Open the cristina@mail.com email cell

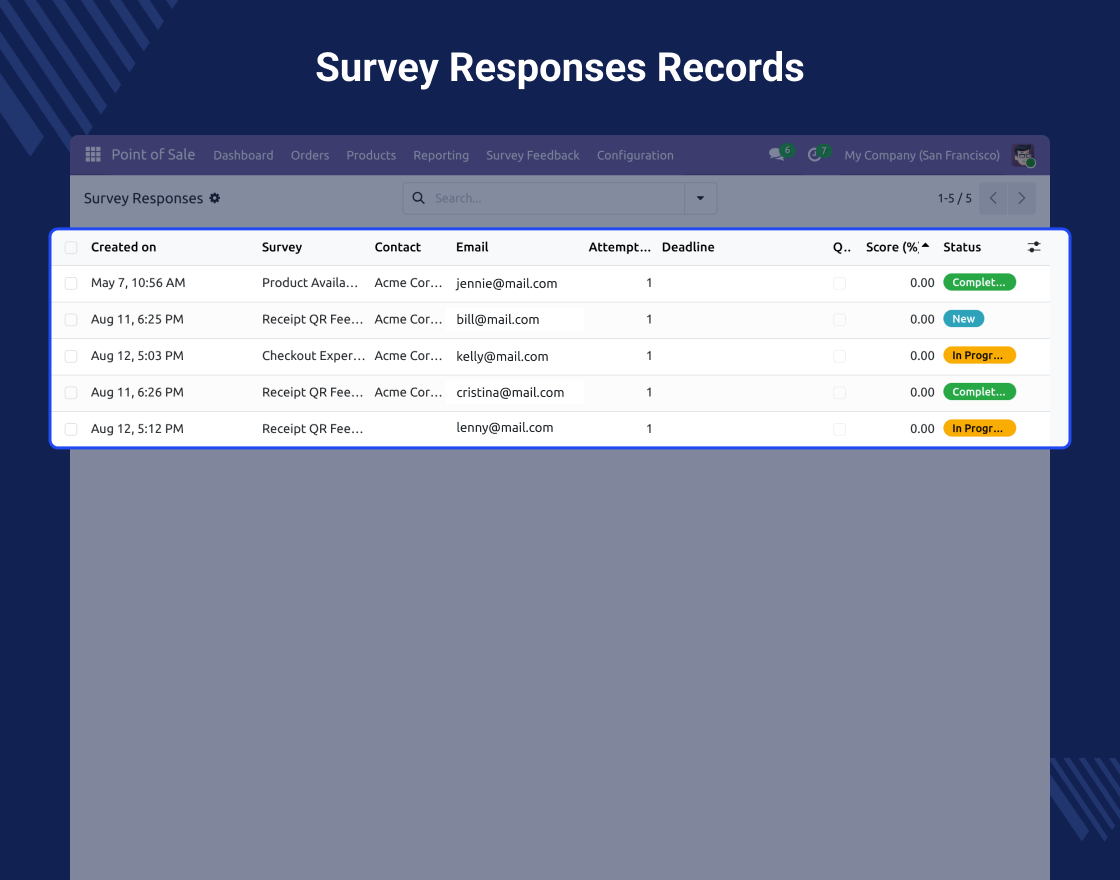pos(510,392)
